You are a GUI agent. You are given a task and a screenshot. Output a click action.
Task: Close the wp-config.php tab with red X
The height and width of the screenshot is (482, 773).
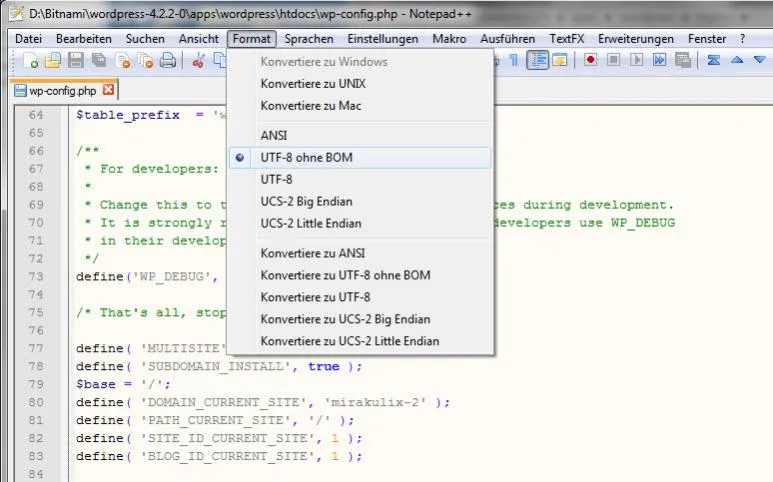click(x=108, y=90)
